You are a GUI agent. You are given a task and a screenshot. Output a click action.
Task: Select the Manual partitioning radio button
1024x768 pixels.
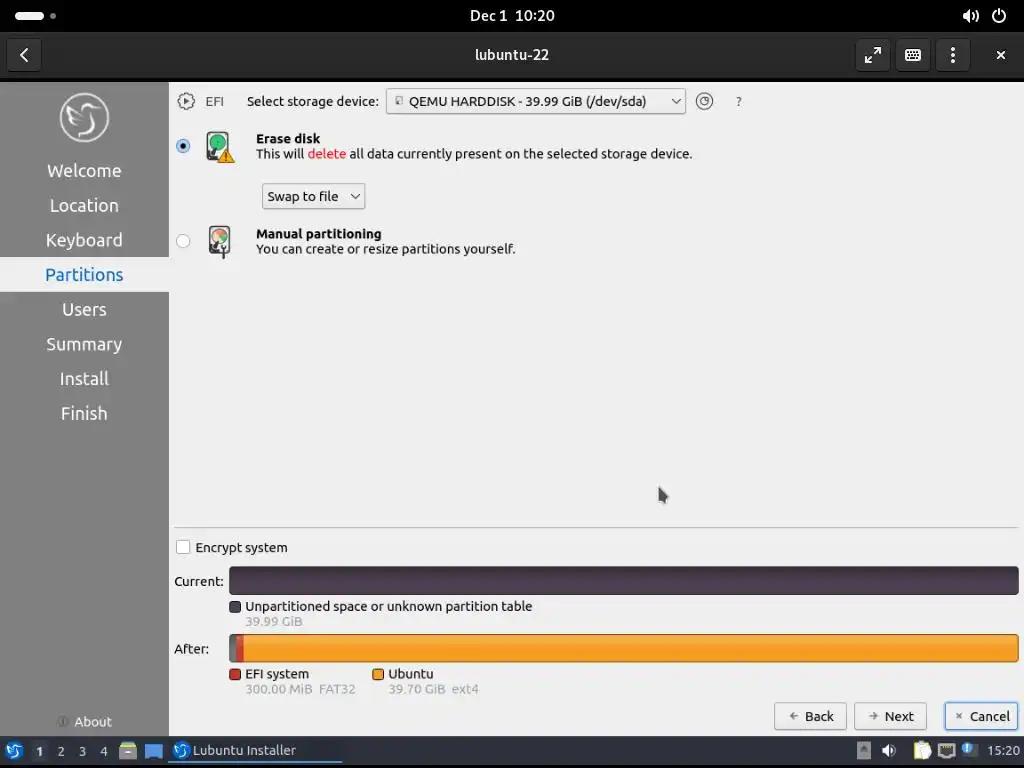(183, 241)
